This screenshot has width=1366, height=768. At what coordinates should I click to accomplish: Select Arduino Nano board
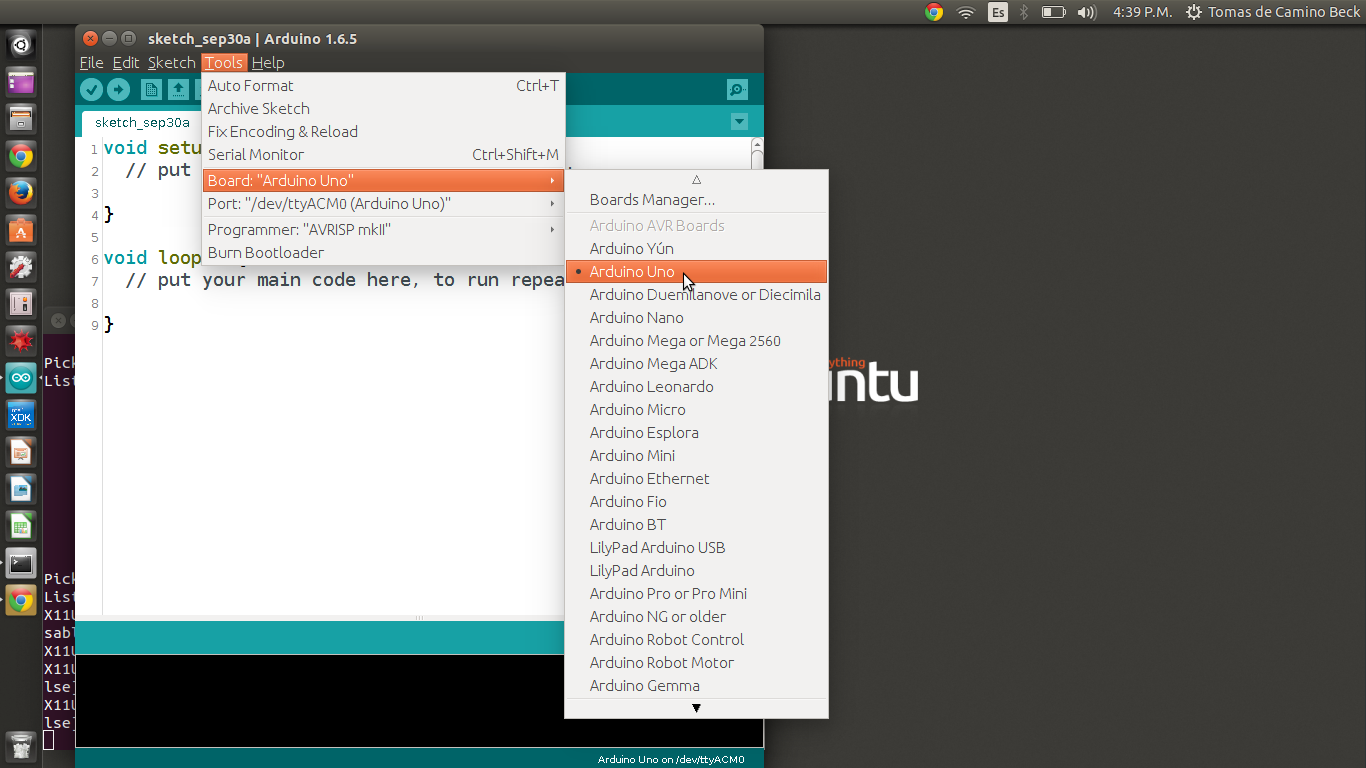point(696,317)
